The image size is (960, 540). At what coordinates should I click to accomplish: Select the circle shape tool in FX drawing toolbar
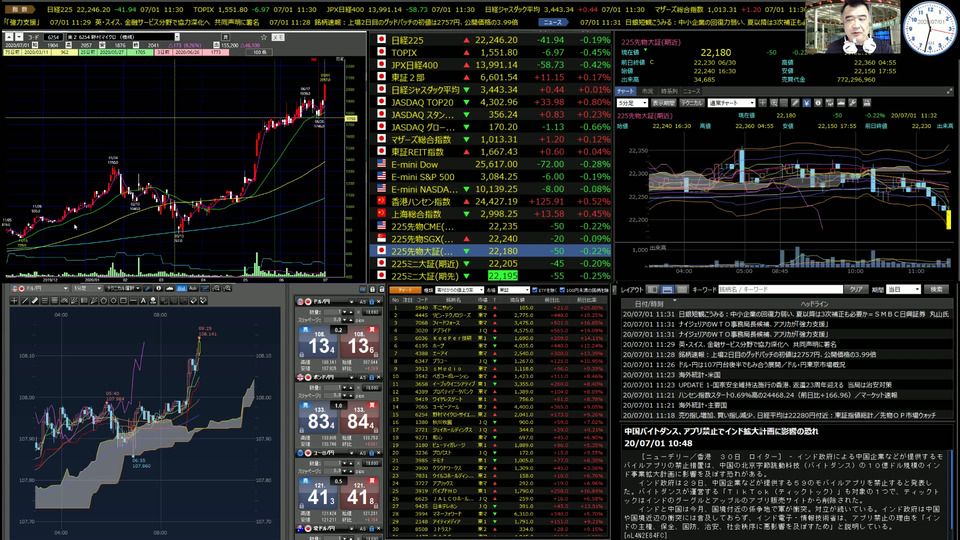coord(113,301)
